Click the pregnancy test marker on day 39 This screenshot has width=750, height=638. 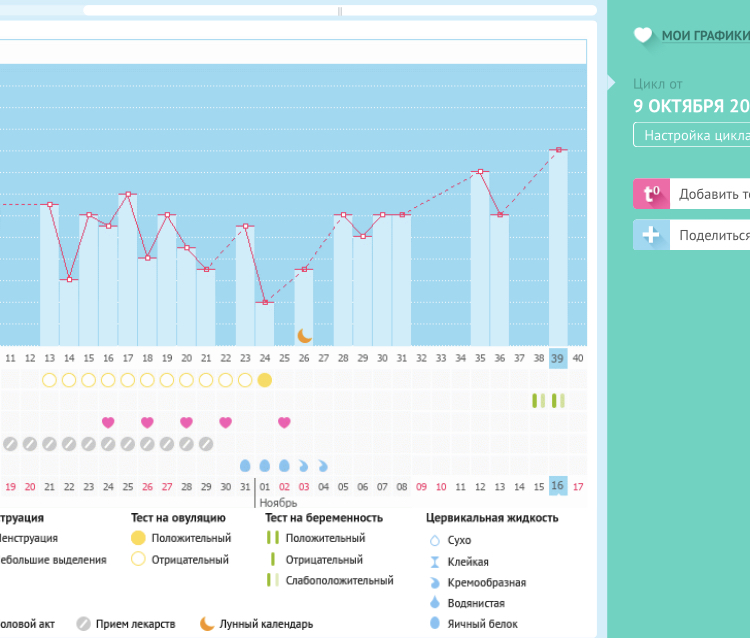pos(558,401)
